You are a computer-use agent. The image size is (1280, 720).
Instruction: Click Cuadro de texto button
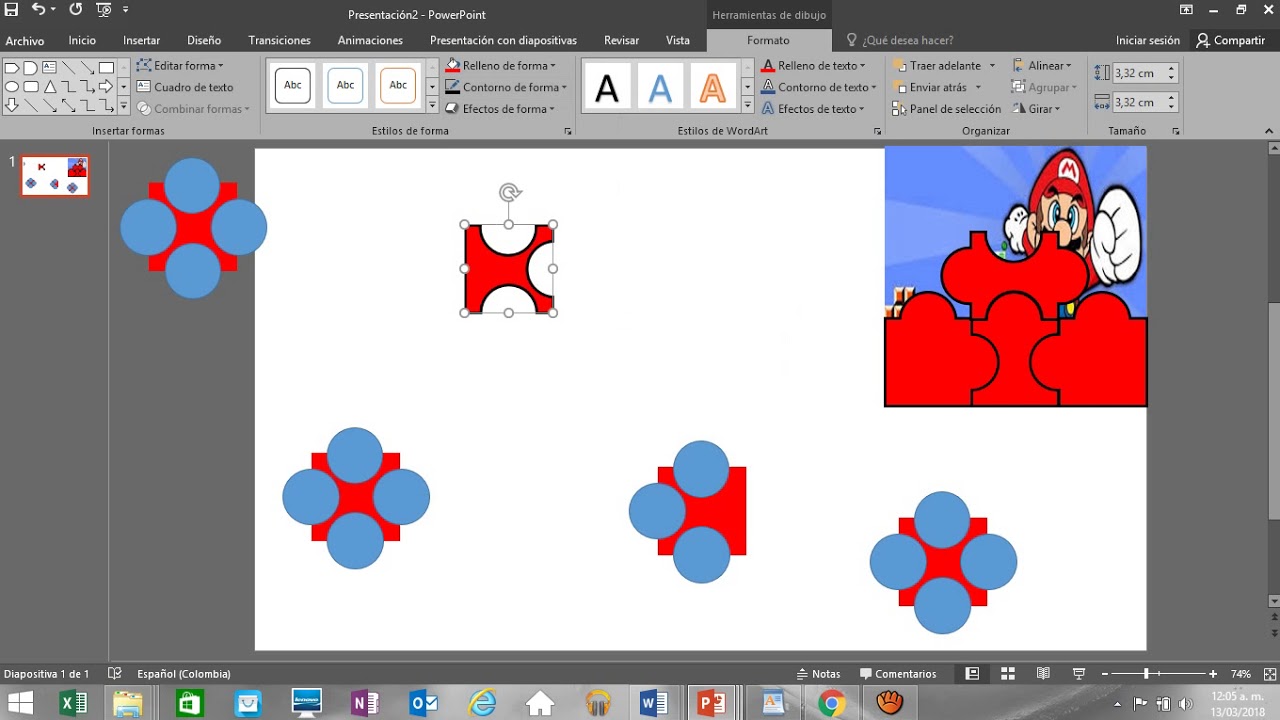pos(185,87)
